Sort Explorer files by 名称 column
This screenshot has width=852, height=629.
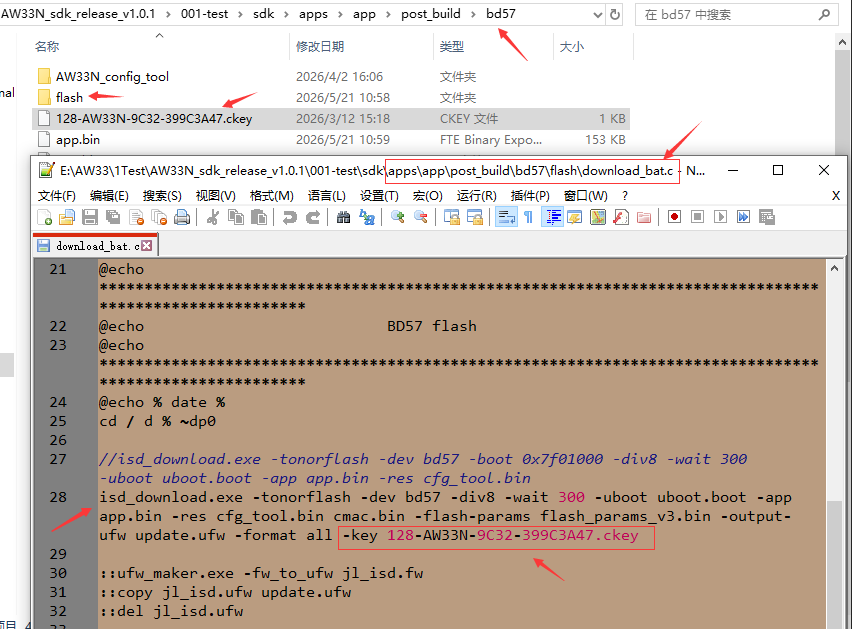[x=161, y=47]
